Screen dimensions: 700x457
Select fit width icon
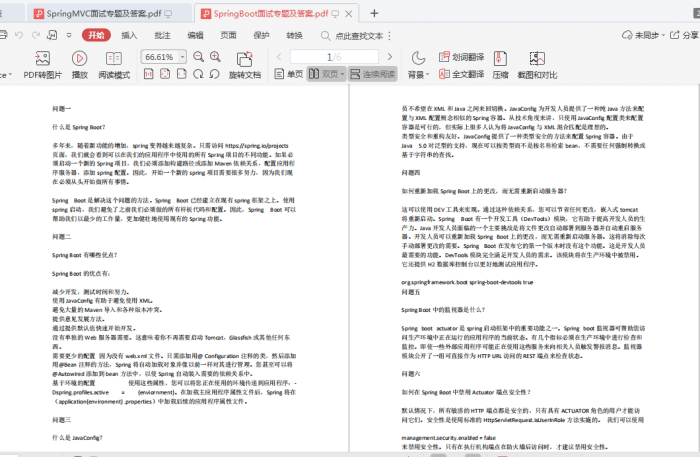click(x=182, y=74)
